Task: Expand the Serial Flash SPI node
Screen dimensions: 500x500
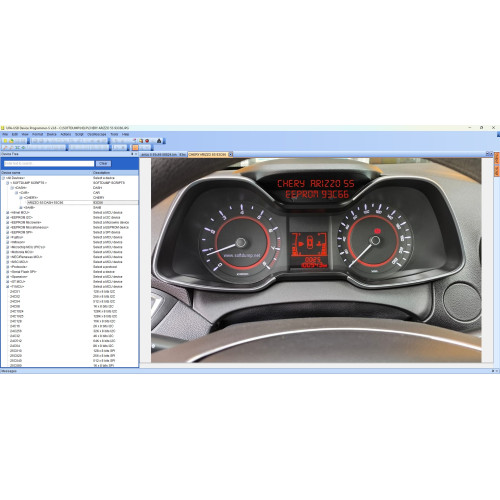Action: pyautogui.click(x=8, y=272)
